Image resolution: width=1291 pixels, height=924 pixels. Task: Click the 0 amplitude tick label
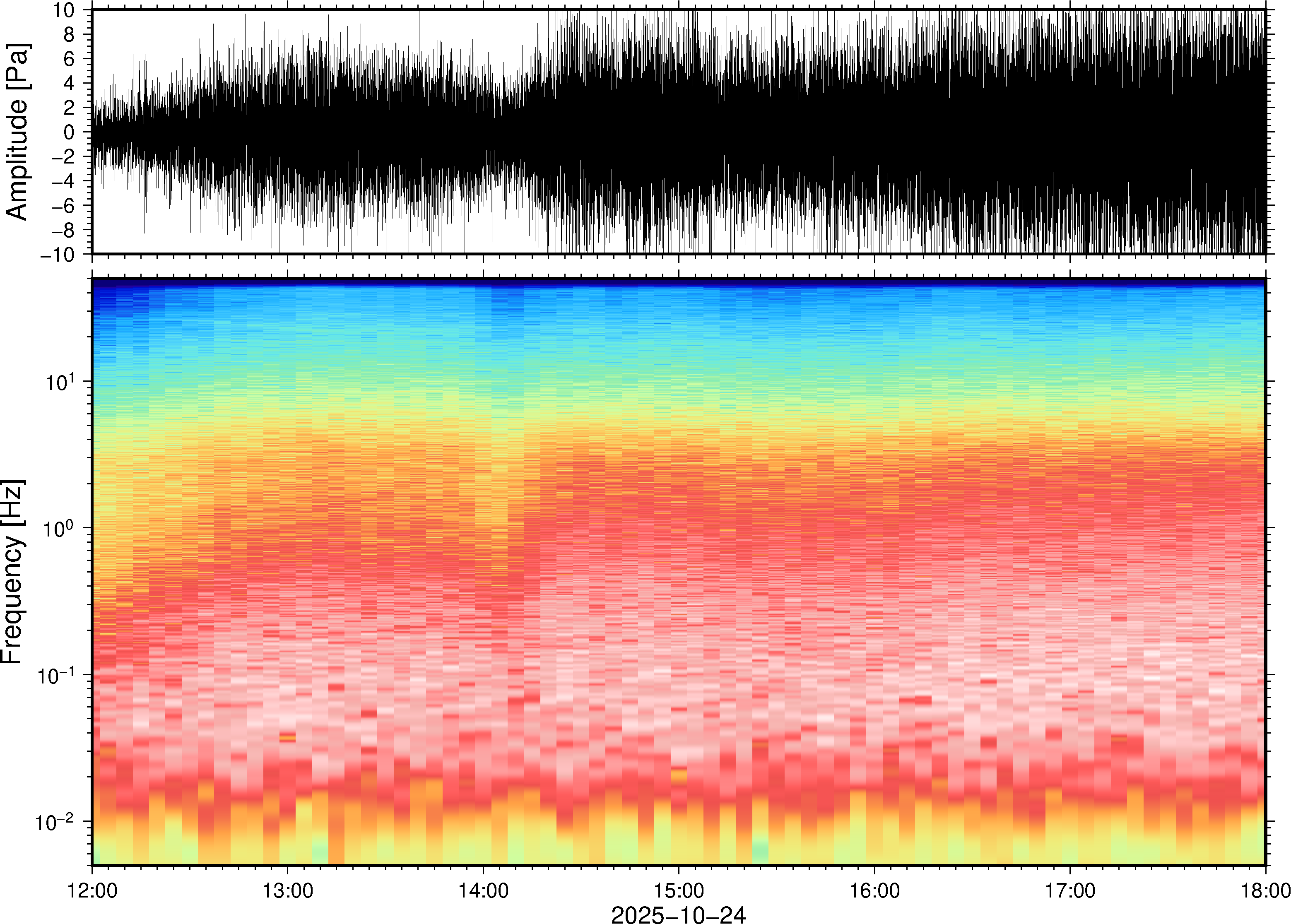coord(69,132)
